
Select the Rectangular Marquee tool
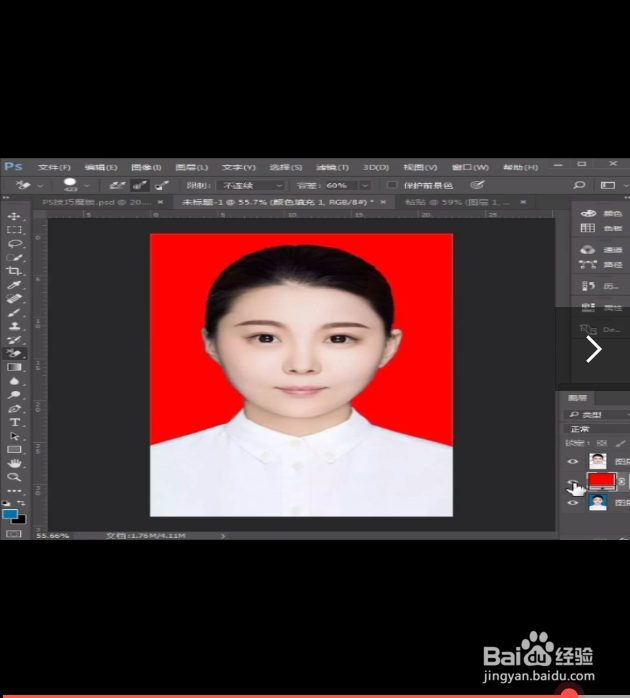14,230
